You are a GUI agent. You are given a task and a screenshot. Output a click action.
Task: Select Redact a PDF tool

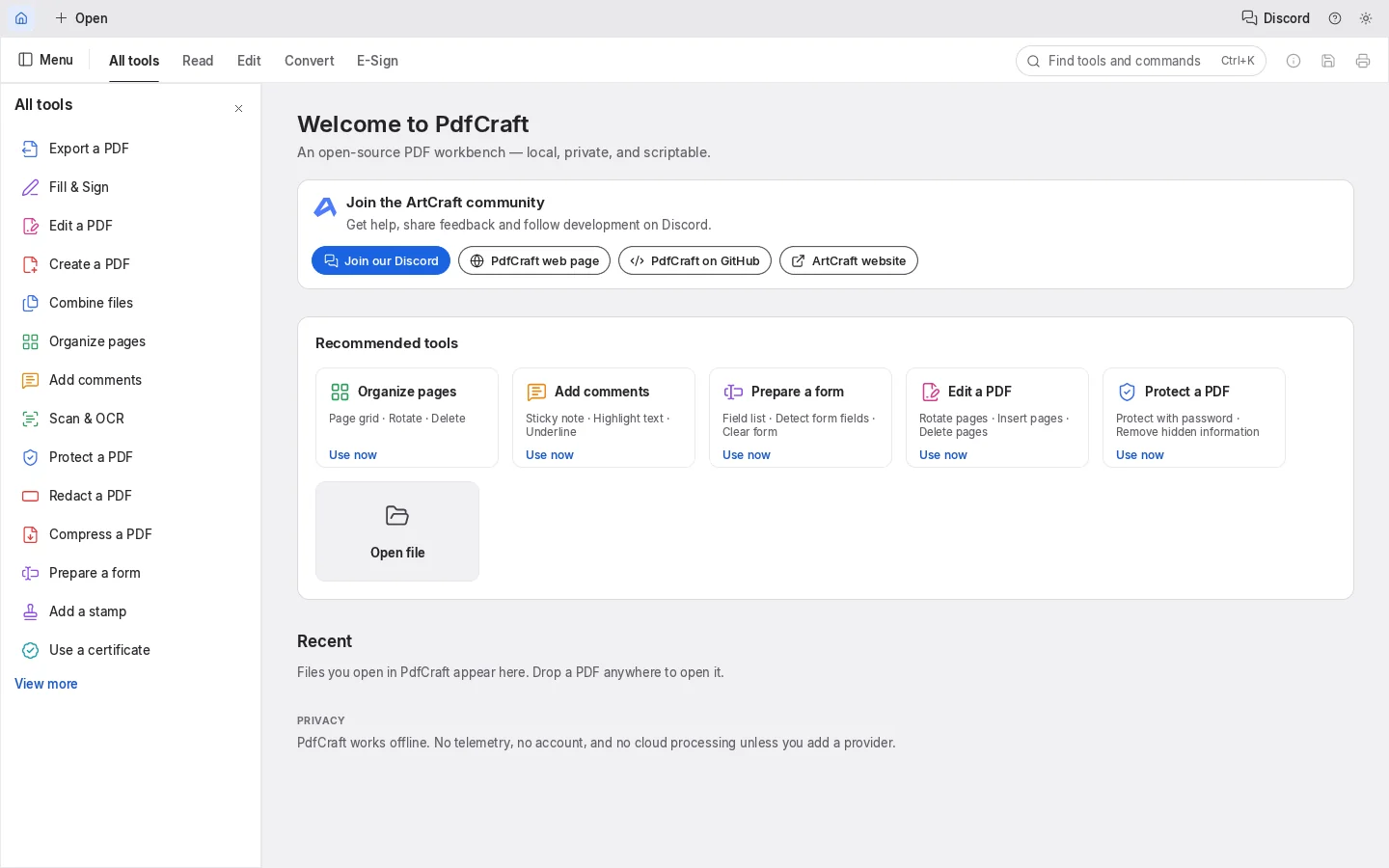coord(130,496)
